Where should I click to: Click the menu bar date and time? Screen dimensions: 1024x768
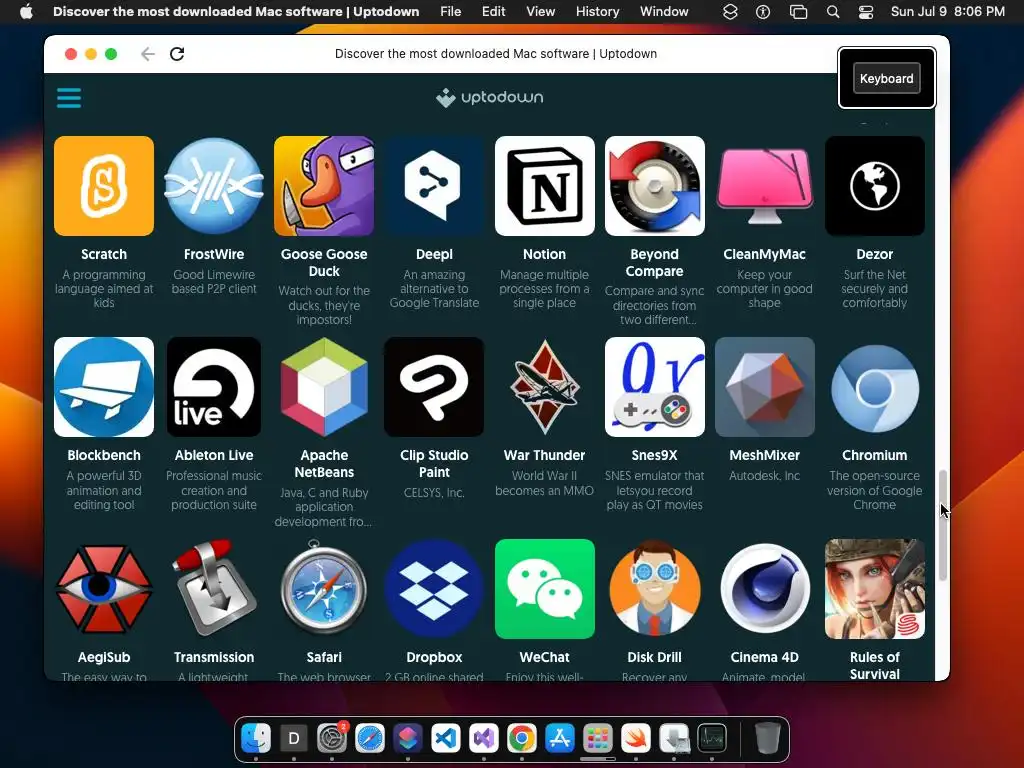(x=948, y=12)
